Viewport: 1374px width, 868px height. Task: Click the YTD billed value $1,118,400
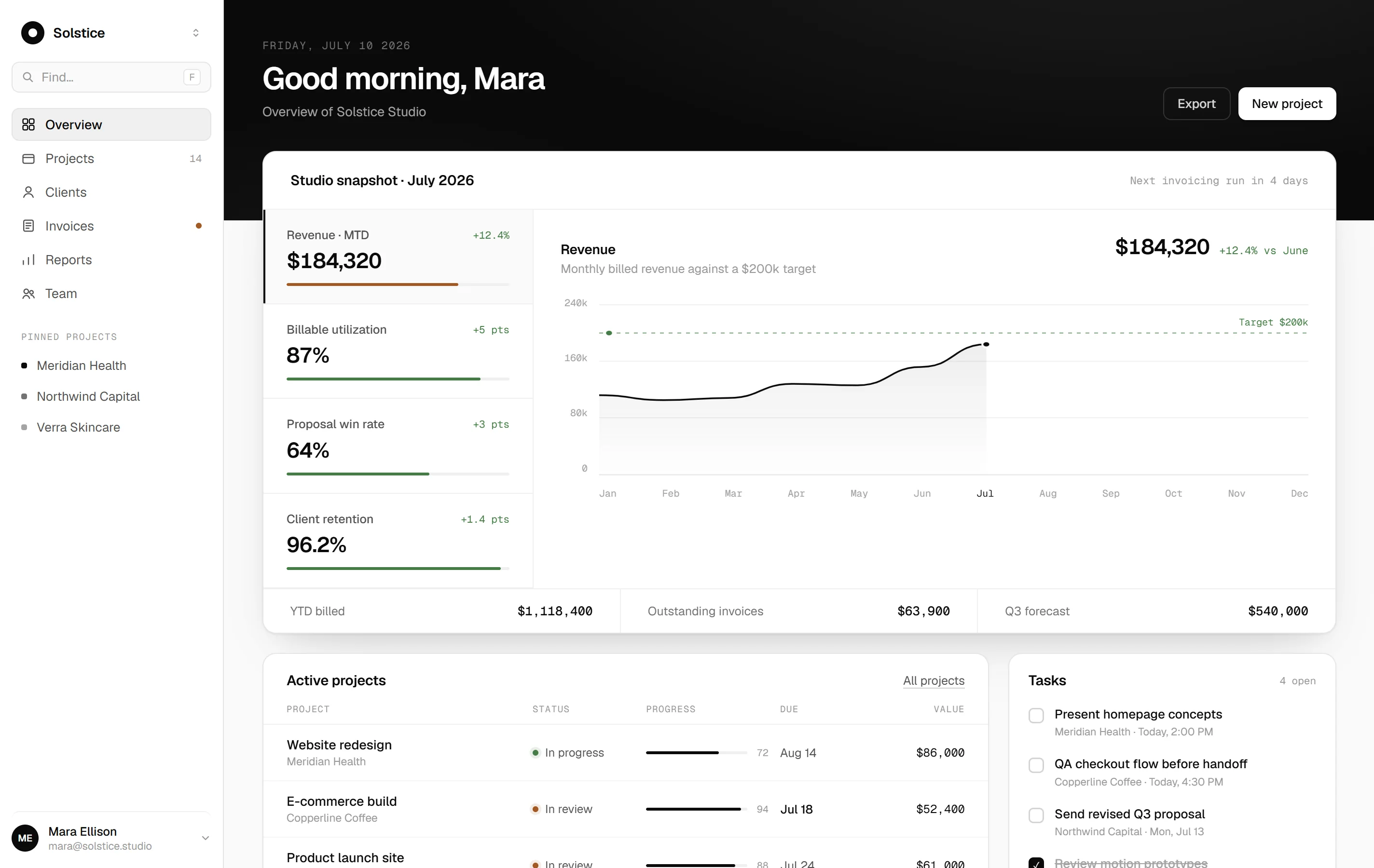[x=555, y=611]
